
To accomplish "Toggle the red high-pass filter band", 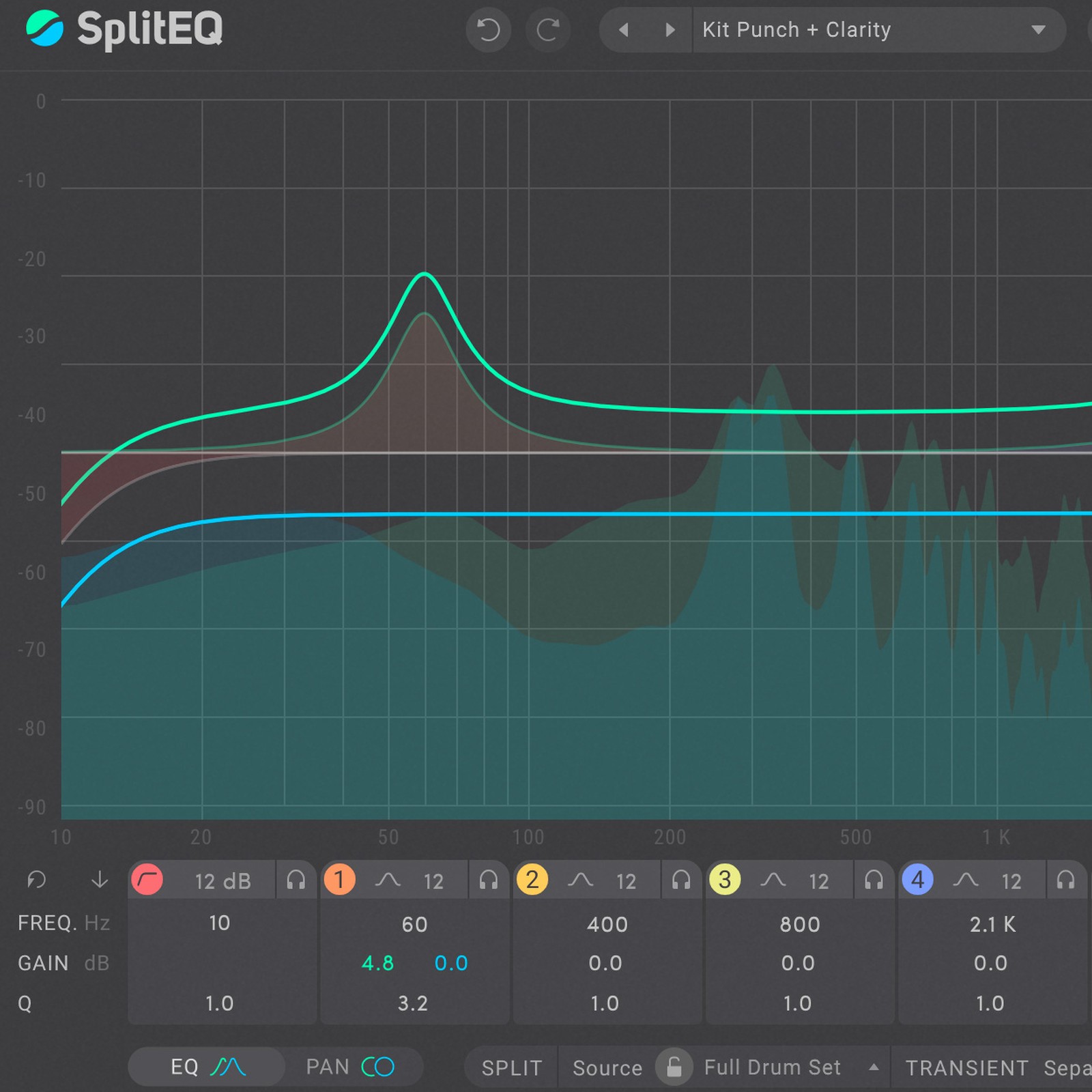I will click(147, 880).
